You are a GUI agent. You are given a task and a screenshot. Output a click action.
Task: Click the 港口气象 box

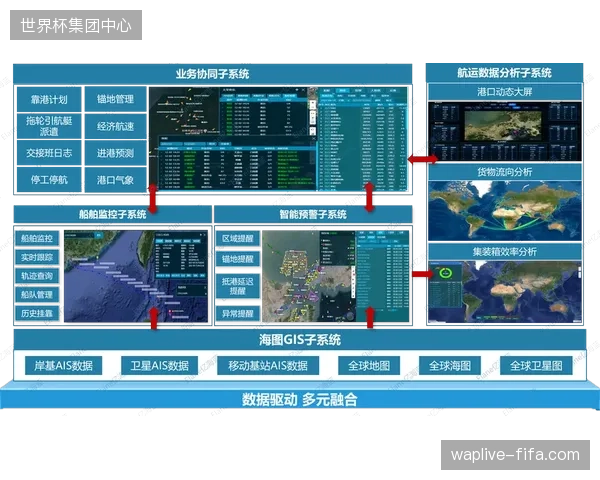tap(115, 179)
